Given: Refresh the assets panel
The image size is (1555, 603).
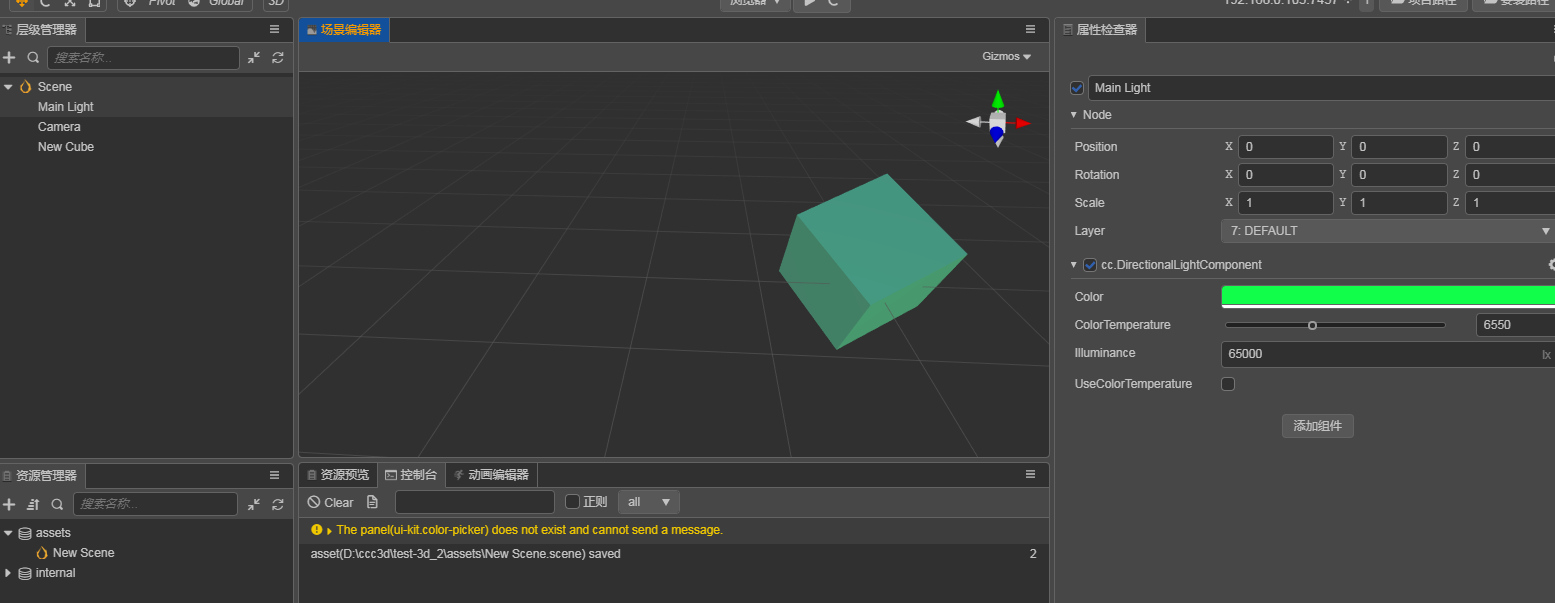Looking at the screenshot, I should pos(278,505).
